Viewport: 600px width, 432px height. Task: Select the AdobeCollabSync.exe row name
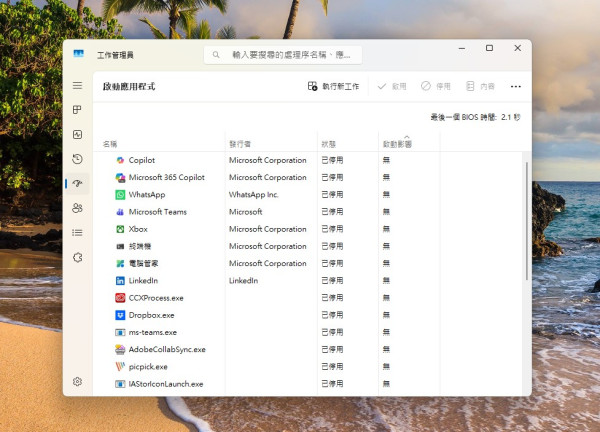pos(167,349)
